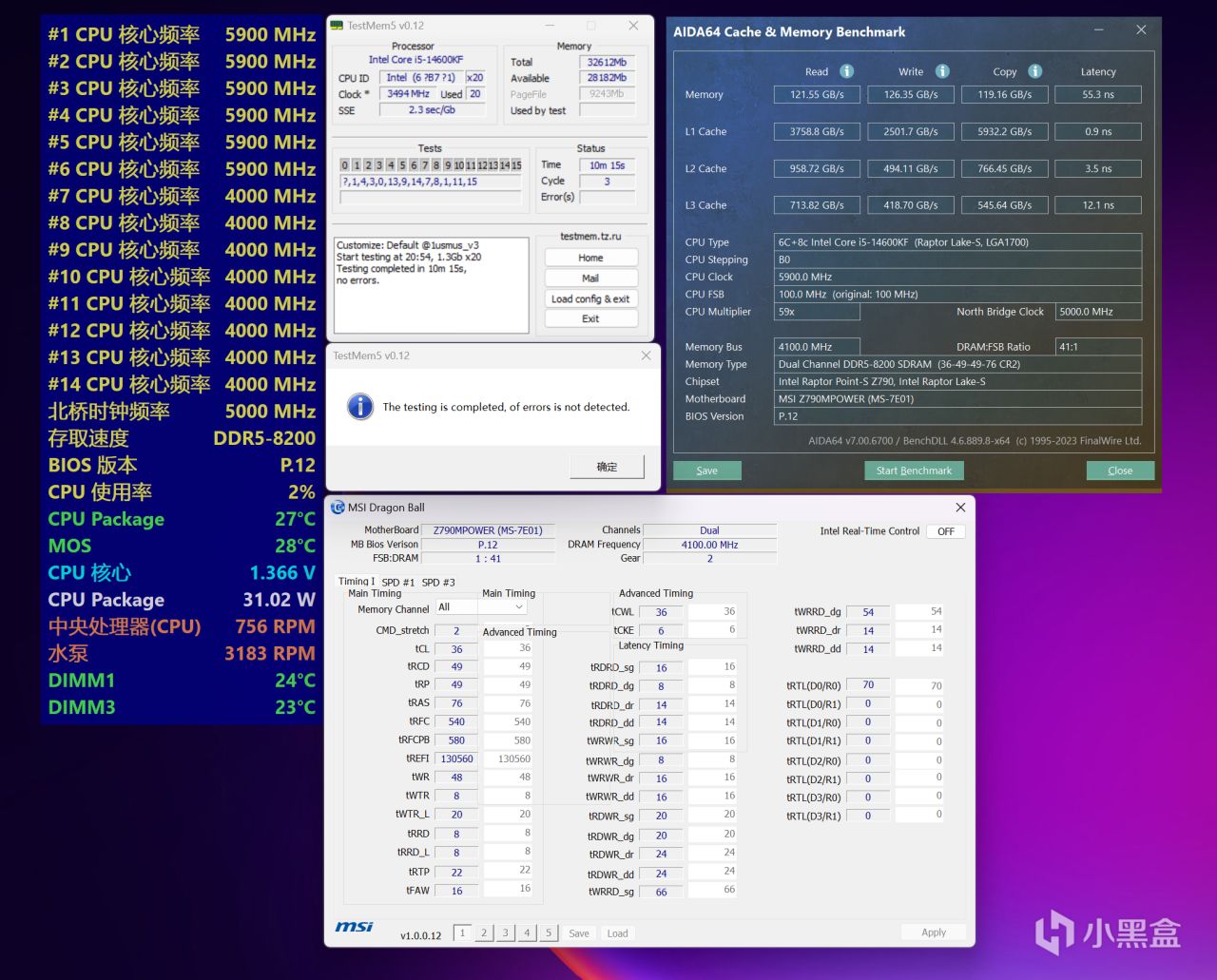Save the AIDA64 benchmark results
Screen dimensions: 1217x980
point(706,471)
